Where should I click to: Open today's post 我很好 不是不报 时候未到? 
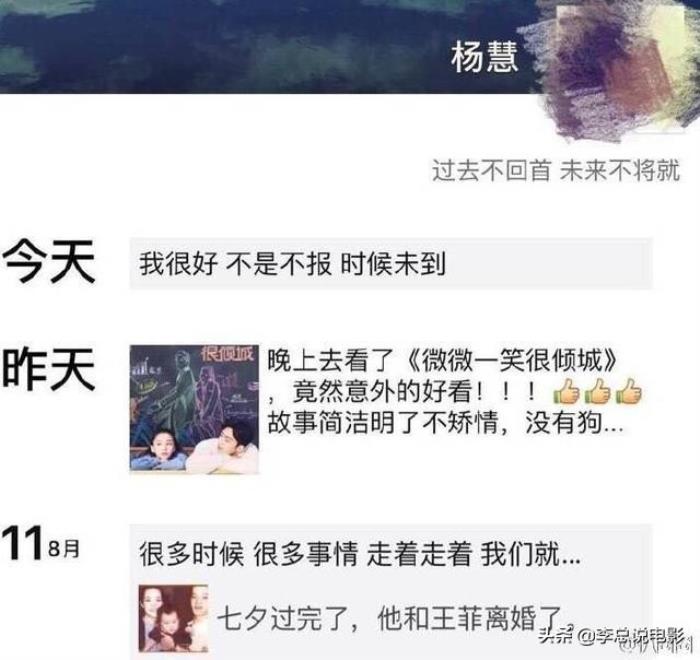(x=391, y=263)
